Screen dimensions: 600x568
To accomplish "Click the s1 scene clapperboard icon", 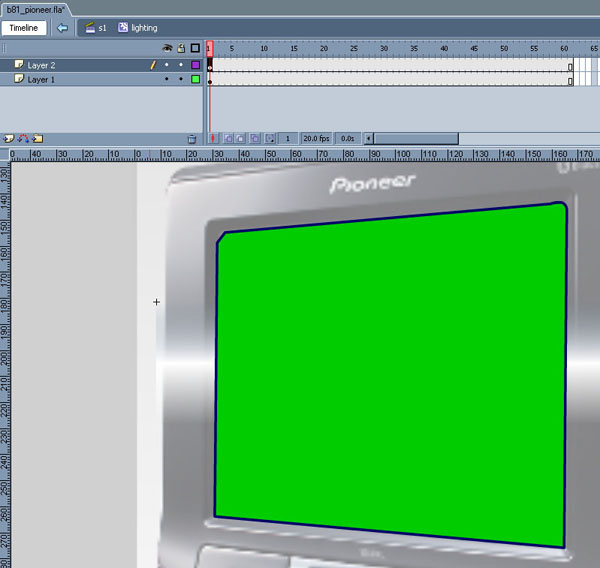I will pyautogui.click(x=90, y=28).
